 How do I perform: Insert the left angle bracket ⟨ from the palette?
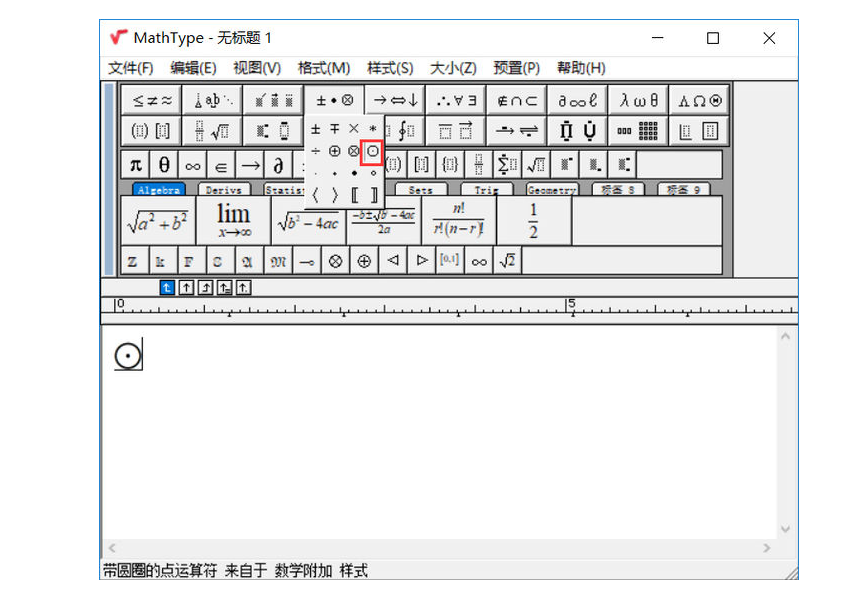pos(315,195)
